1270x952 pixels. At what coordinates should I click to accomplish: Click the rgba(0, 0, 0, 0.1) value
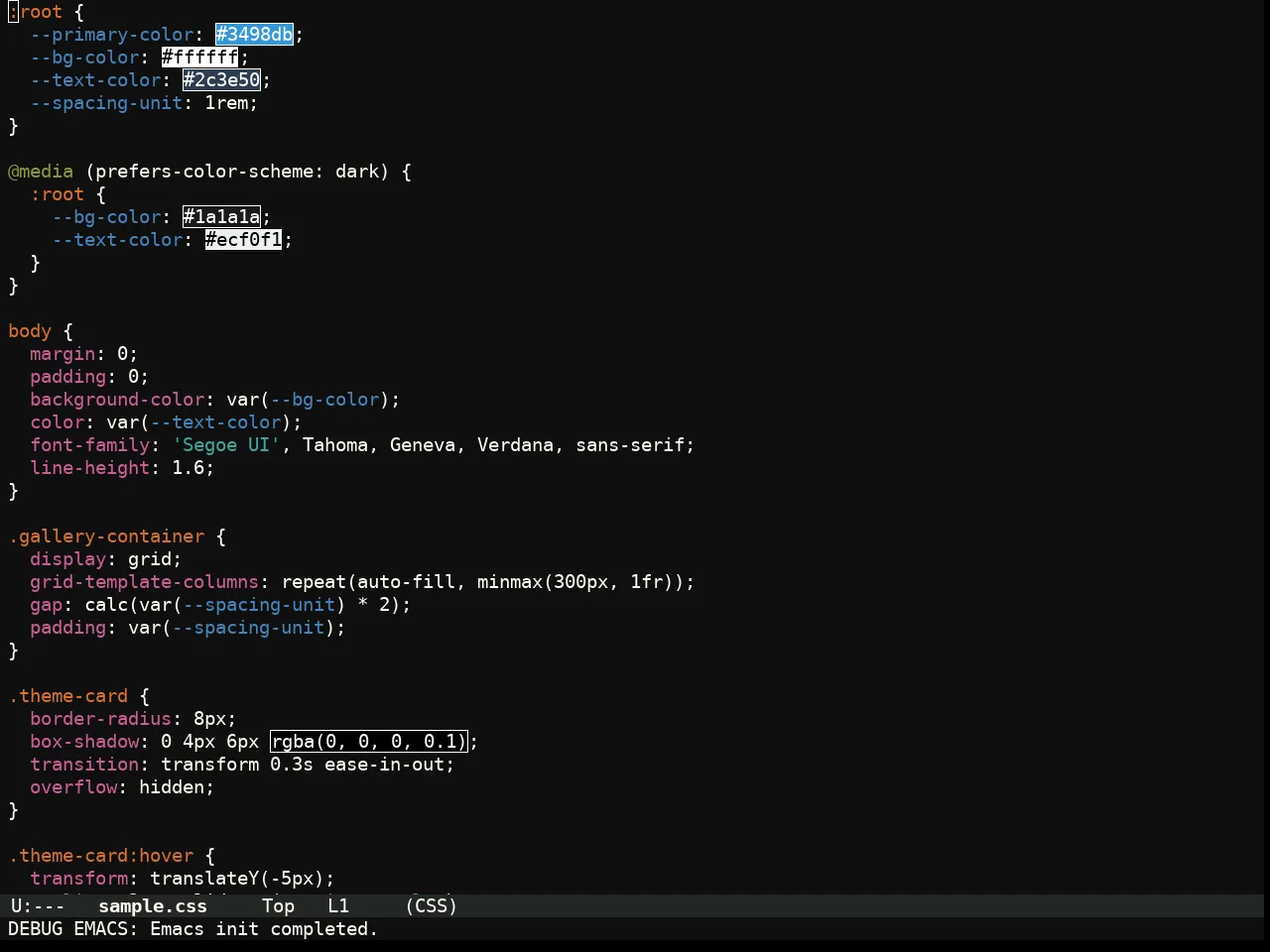(x=368, y=742)
